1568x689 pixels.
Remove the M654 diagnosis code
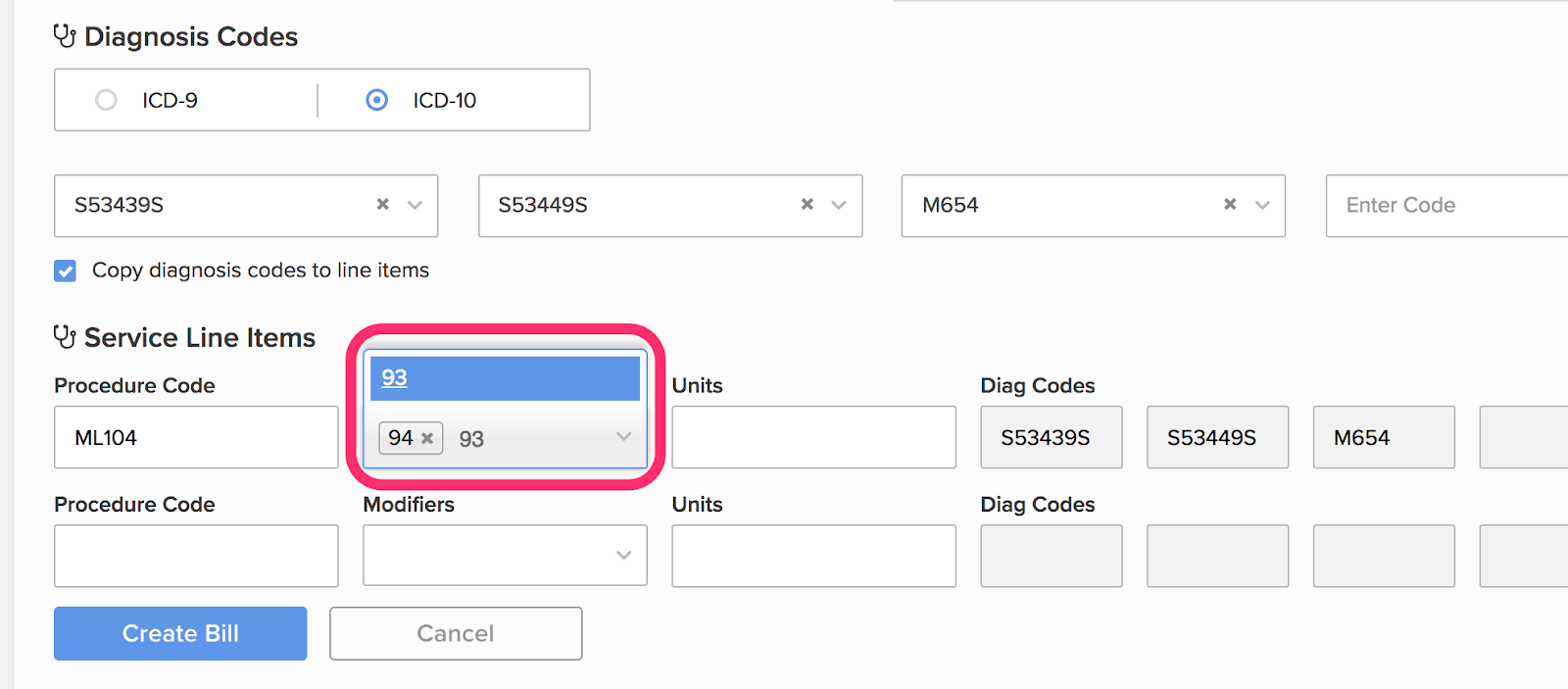(x=1230, y=204)
